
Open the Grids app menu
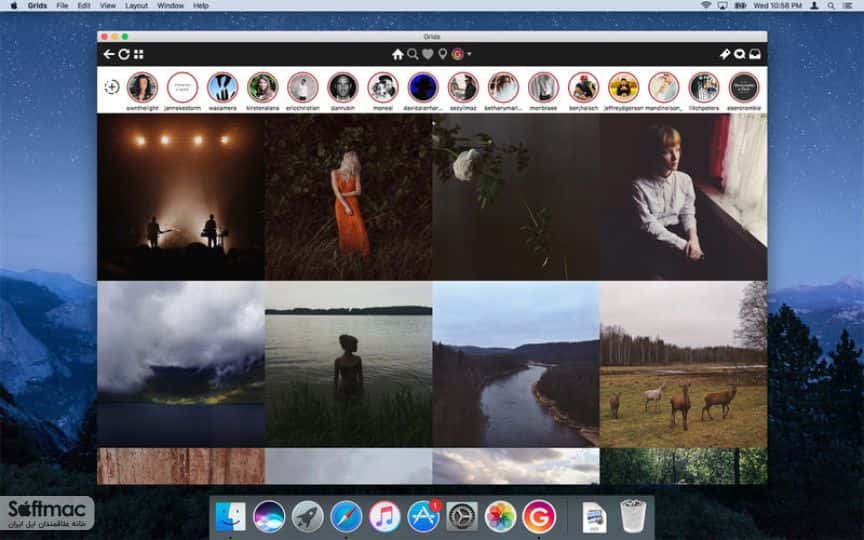pyautogui.click(x=37, y=6)
